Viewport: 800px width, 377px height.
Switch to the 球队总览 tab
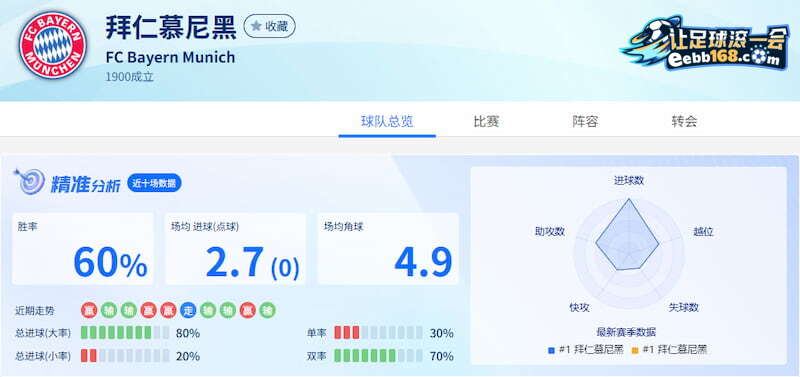point(387,121)
